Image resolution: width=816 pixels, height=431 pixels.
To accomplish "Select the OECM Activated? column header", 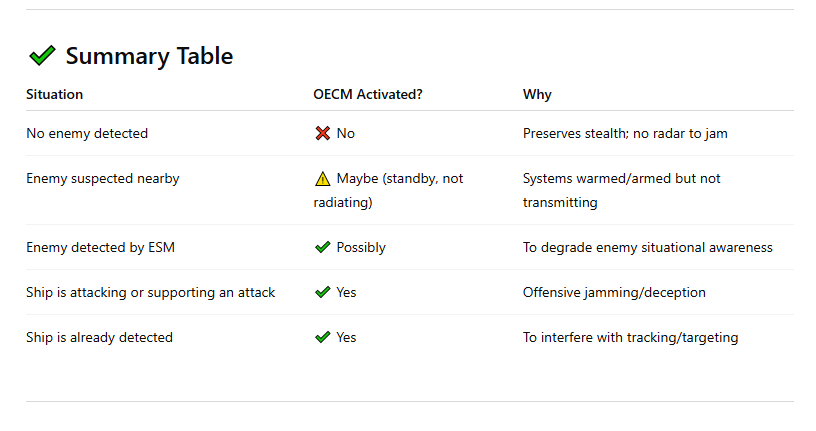I will 368,94.
